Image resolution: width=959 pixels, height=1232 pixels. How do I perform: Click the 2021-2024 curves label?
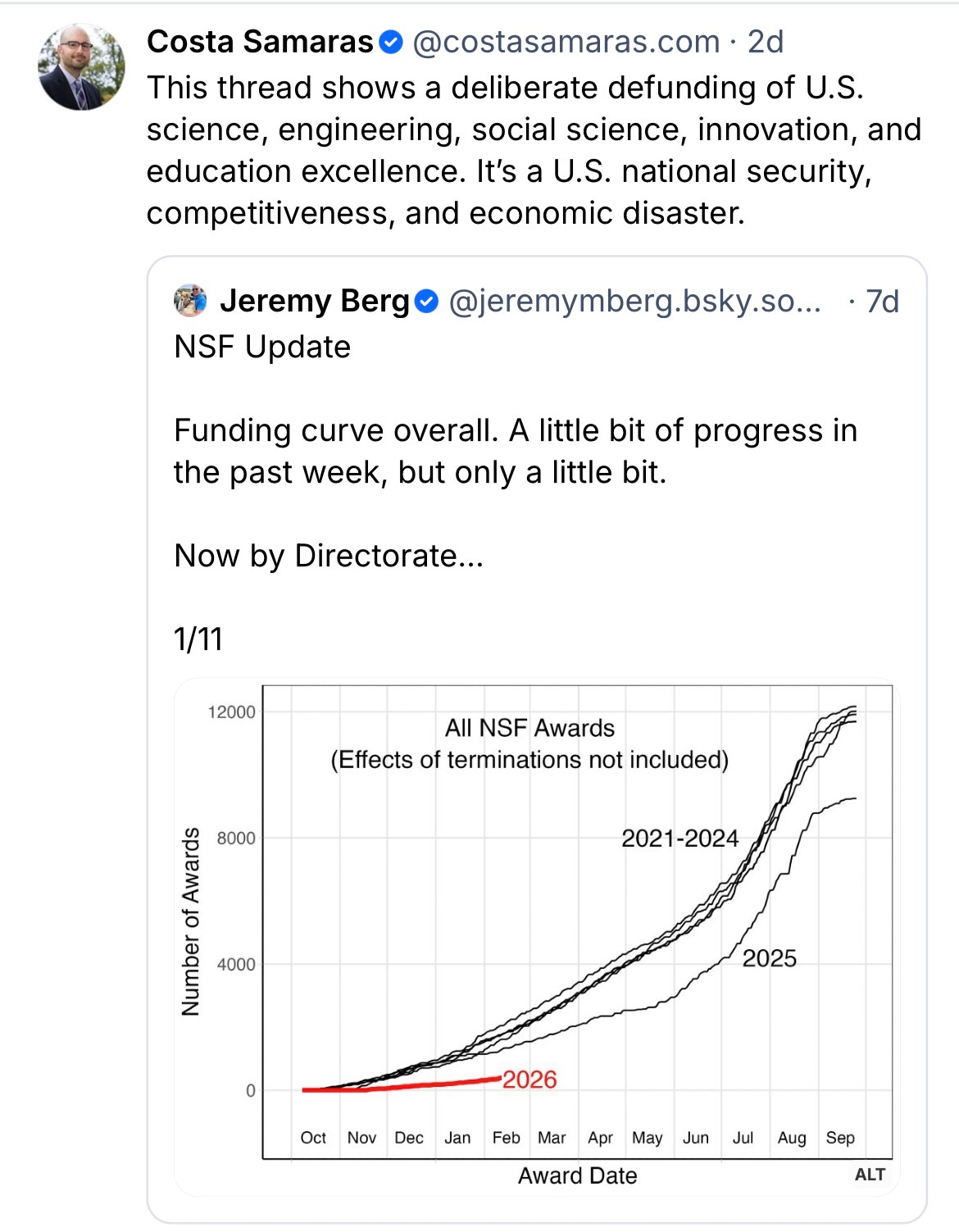[x=679, y=839]
